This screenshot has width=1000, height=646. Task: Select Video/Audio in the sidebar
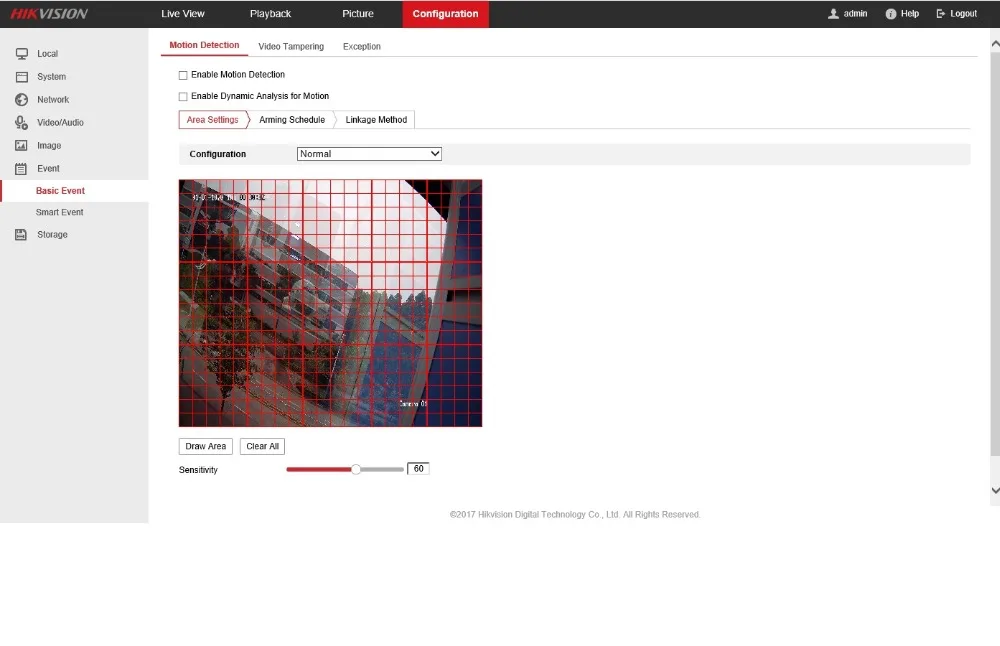coord(60,123)
